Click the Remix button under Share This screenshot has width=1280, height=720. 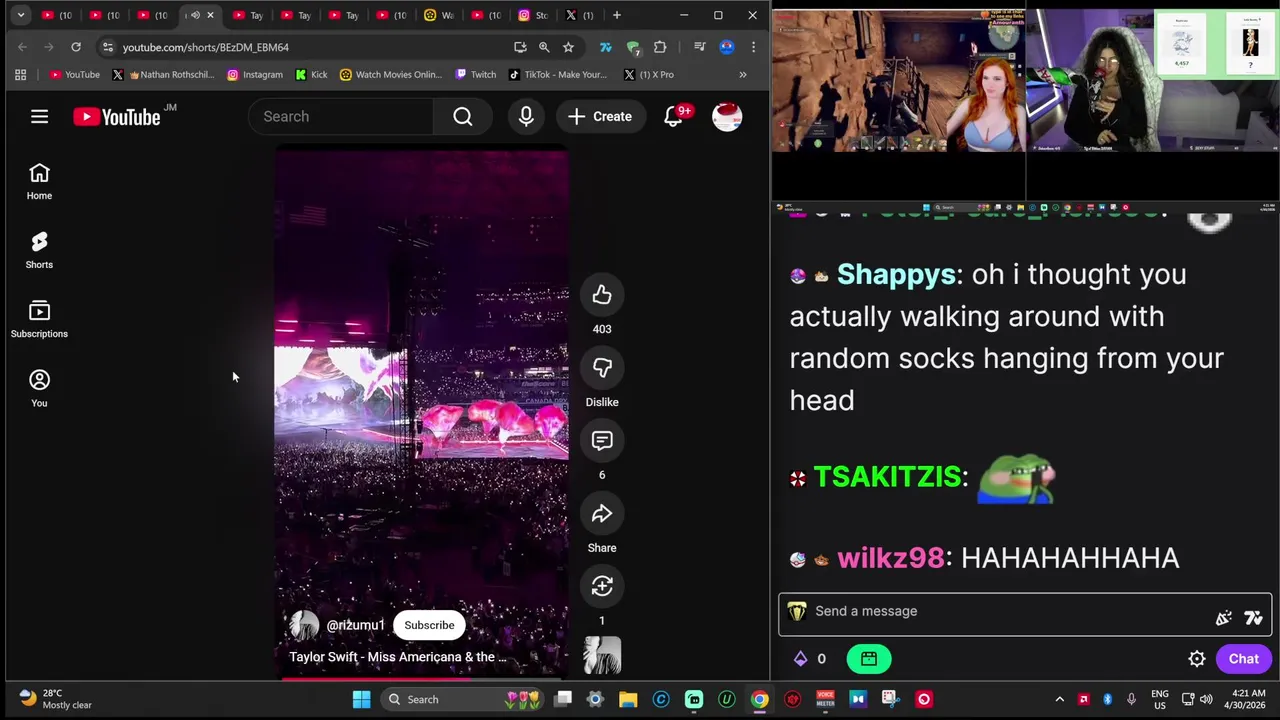click(x=602, y=587)
